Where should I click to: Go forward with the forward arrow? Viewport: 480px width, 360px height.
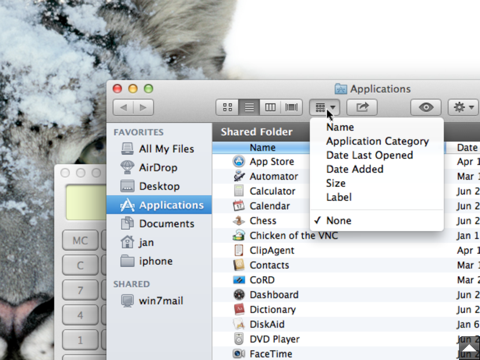(x=143, y=107)
